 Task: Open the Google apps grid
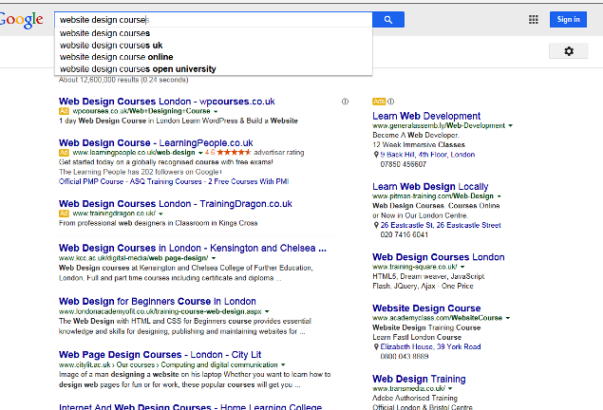533,19
